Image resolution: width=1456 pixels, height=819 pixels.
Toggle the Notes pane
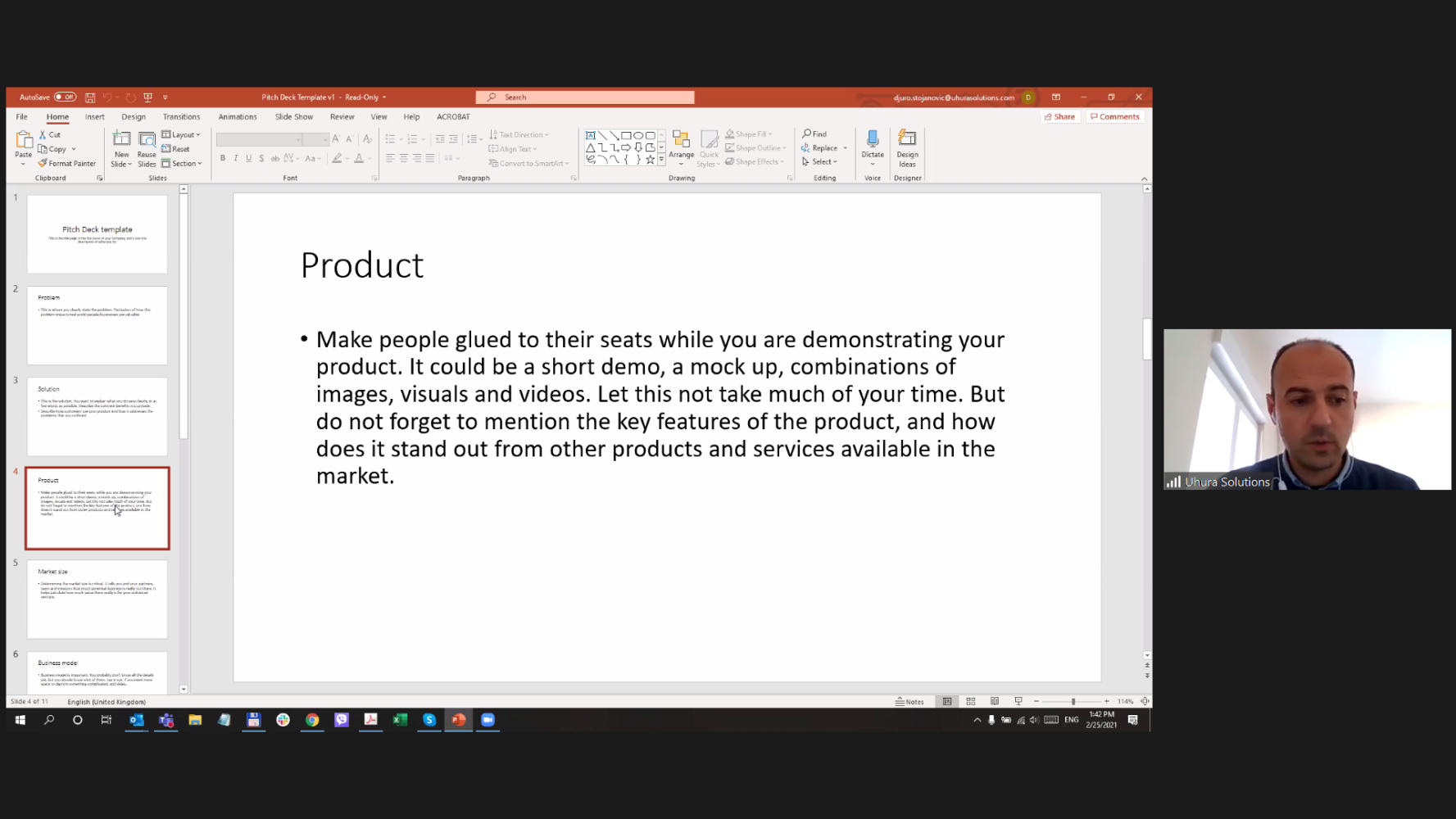pyautogui.click(x=909, y=702)
